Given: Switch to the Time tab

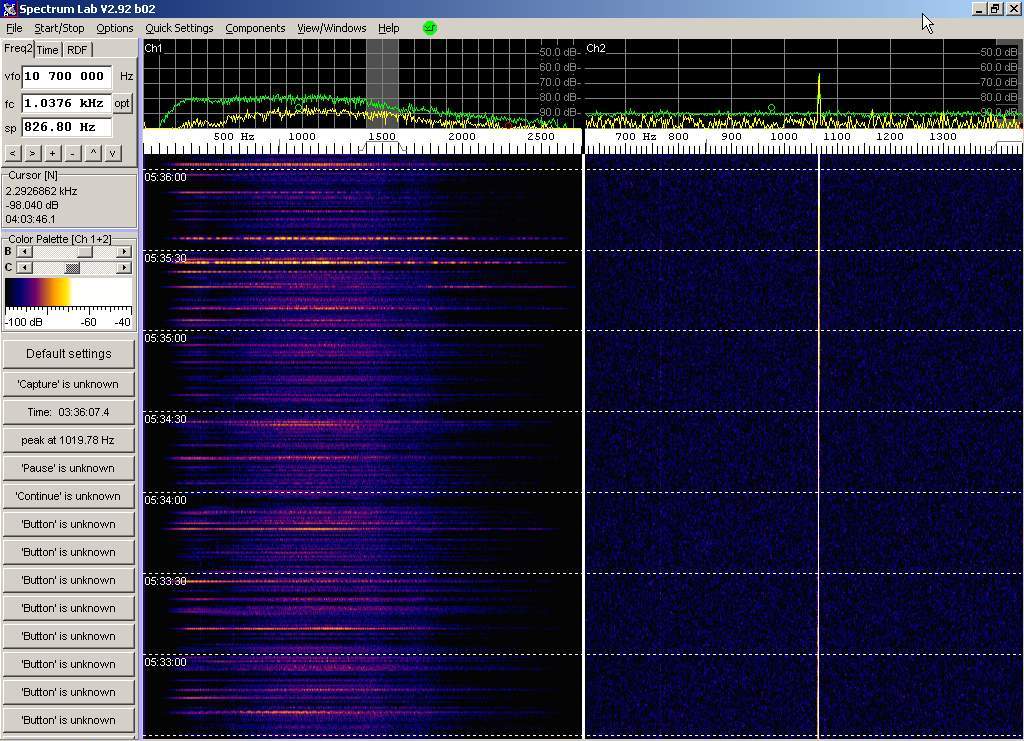Looking at the screenshot, I should pos(48,50).
